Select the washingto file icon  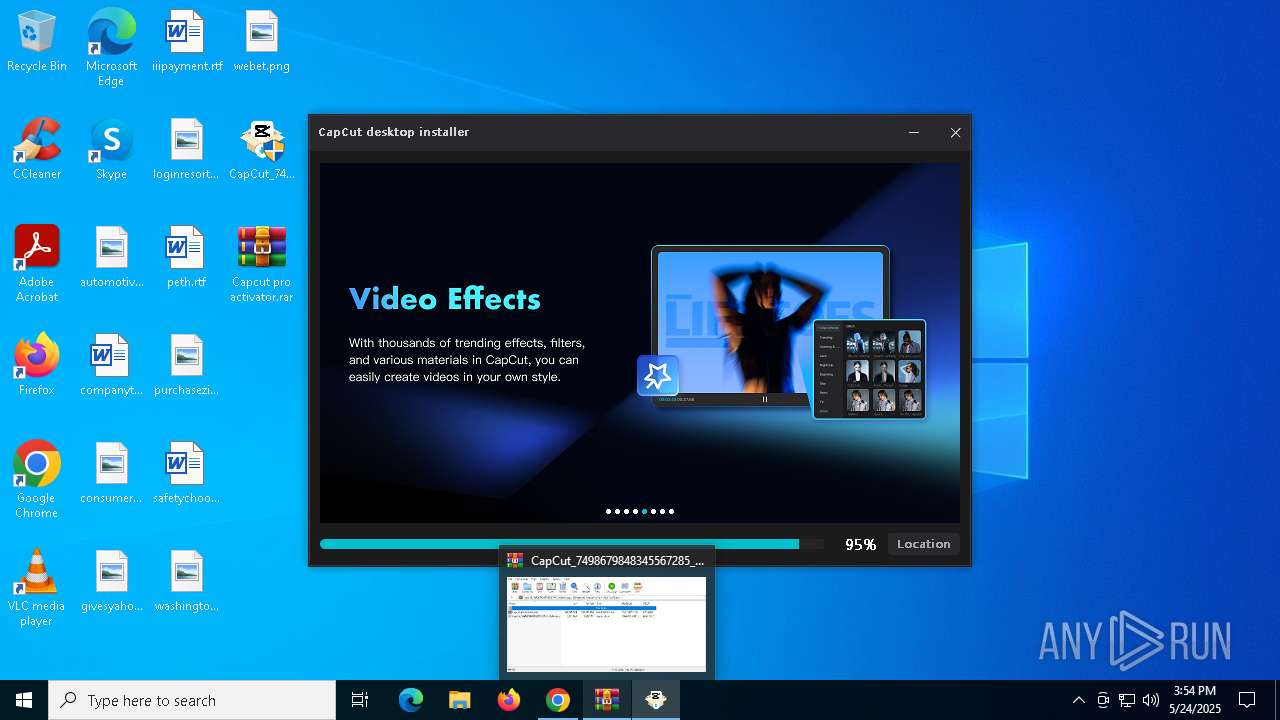click(187, 581)
